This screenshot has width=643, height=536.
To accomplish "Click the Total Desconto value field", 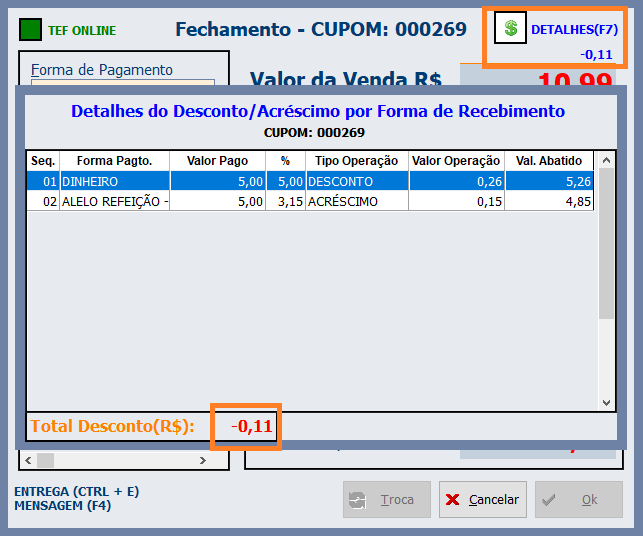I will (x=253, y=426).
